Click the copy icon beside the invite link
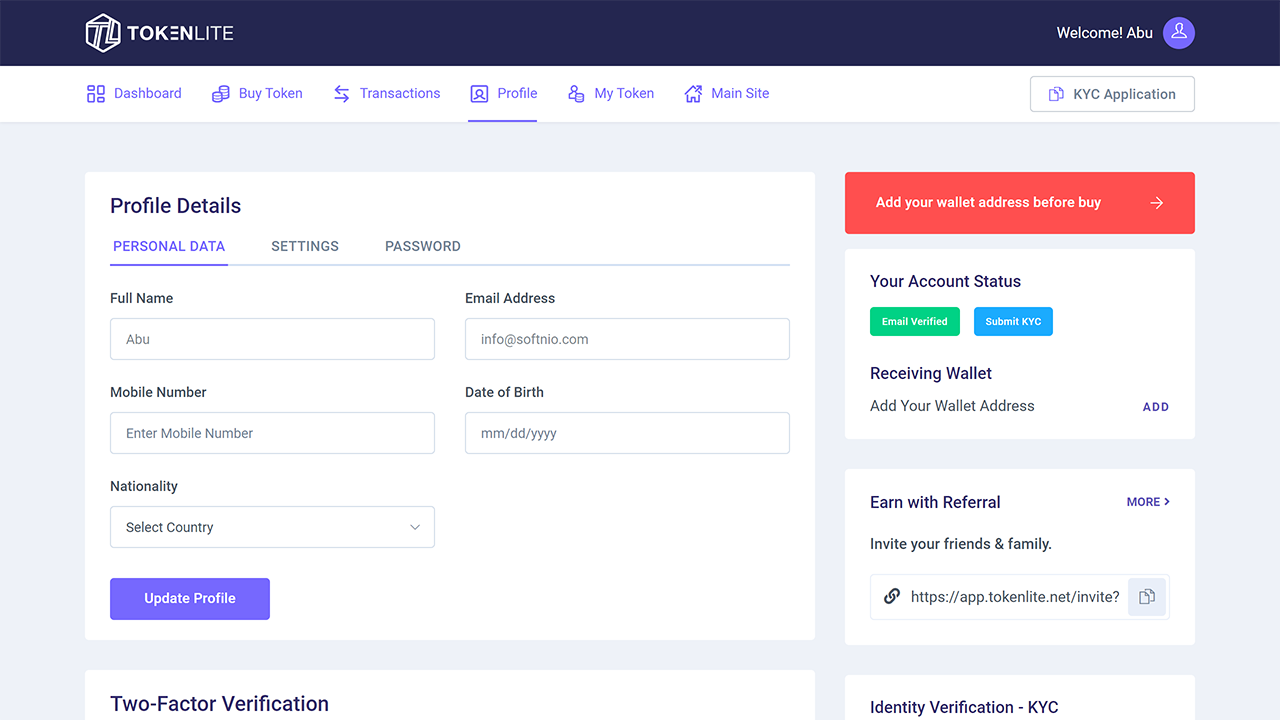This screenshot has height=720, width=1280. [x=1146, y=596]
